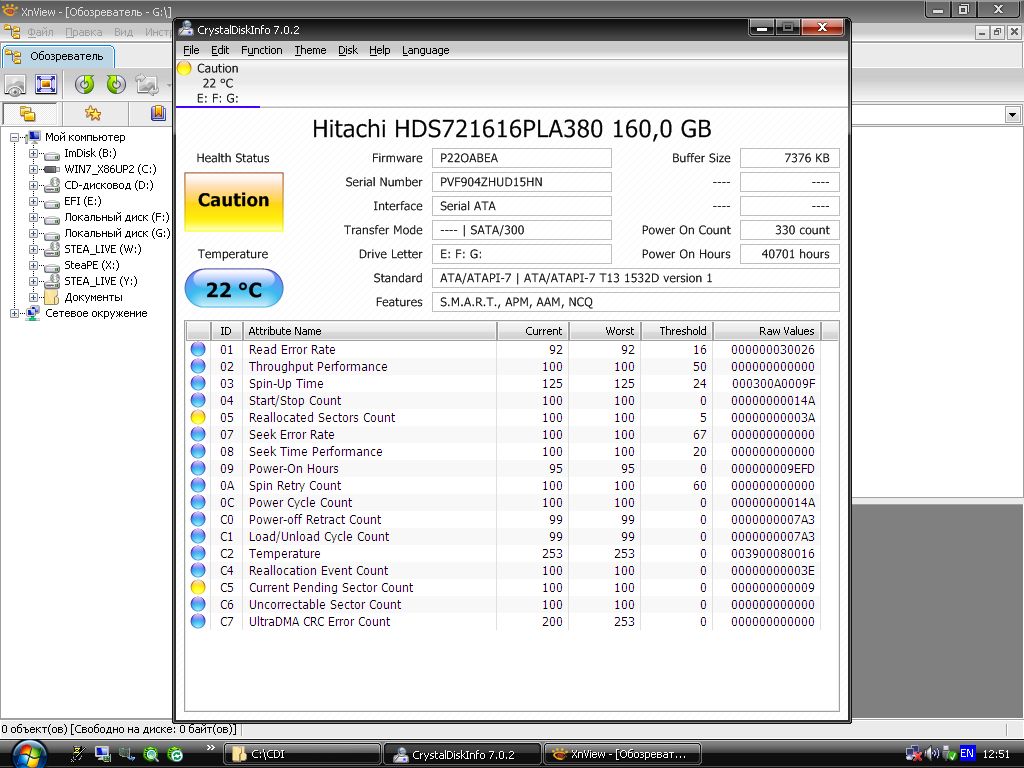
Task: Click the blue status orb for Read Error Rate
Action: coord(198,350)
